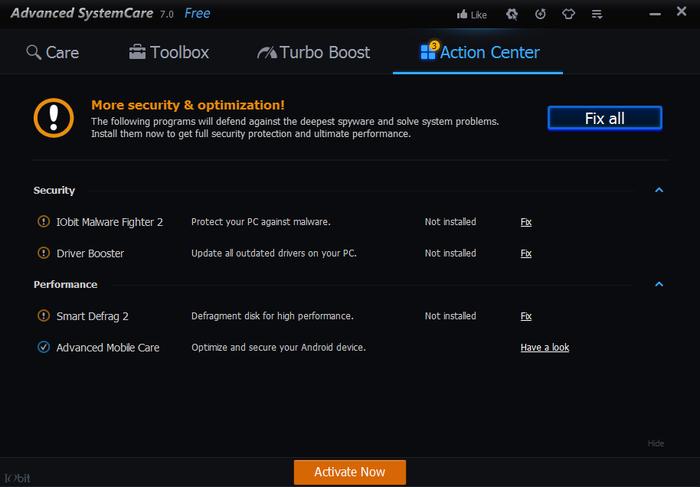Viewport: 700px width, 487px height.
Task: Go to the Turbo Boost tab
Action: 313,53
